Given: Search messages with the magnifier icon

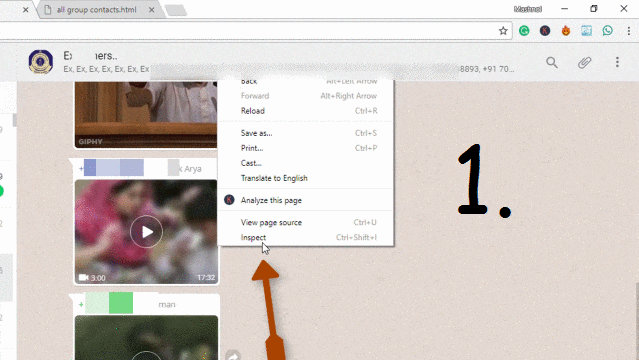Looking at the screenshot, I should 552,62.
